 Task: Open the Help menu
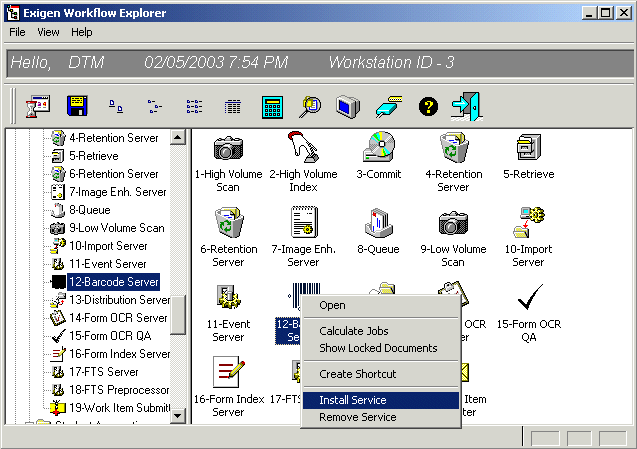point(81,32)
